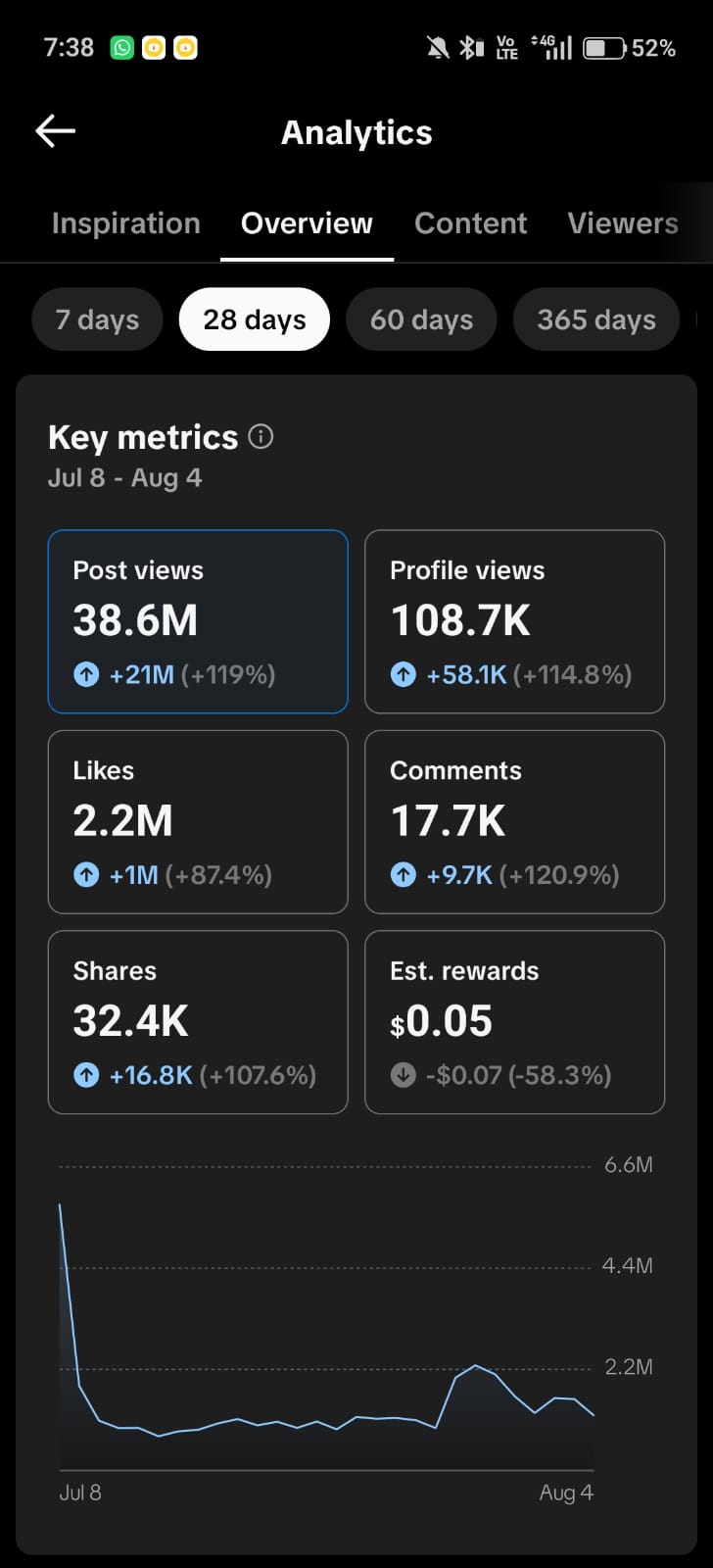This screenshot has height=1568, width=713.
Task: Select the 365 days range
Action: 596,319
